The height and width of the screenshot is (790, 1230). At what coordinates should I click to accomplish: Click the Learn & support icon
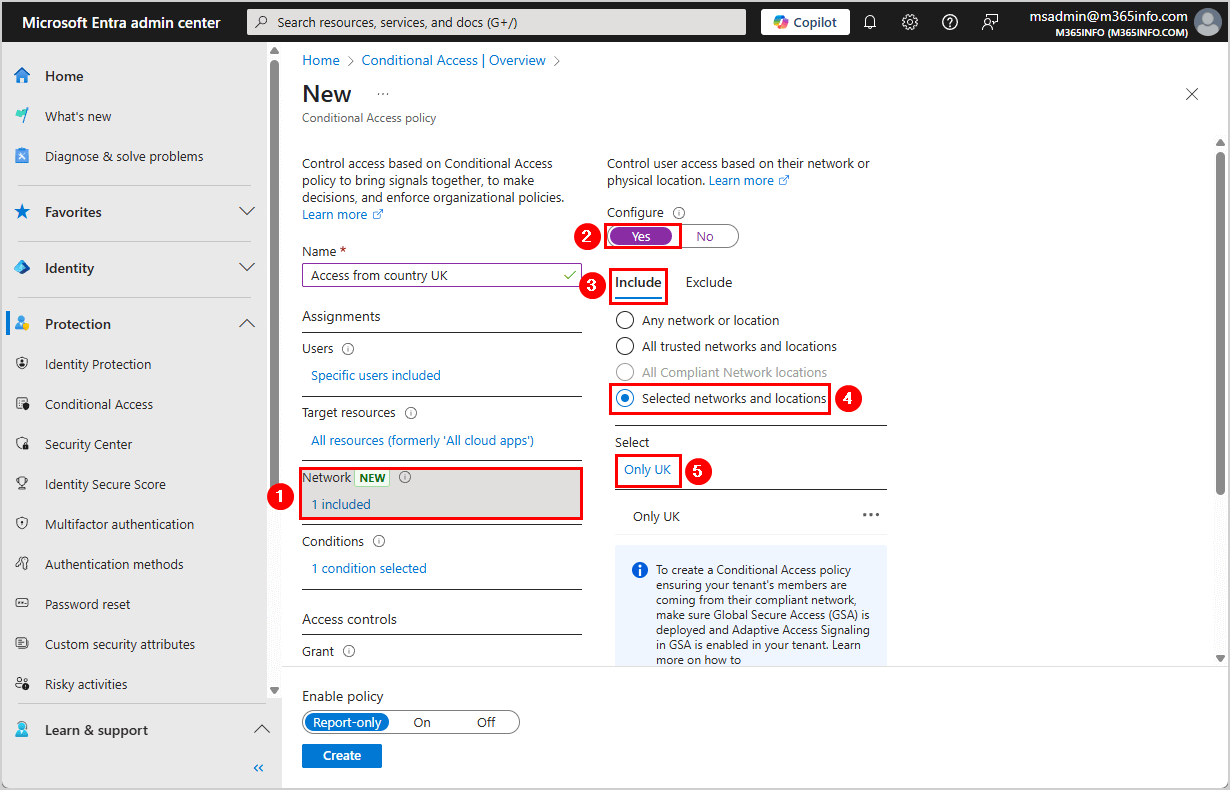(x=22, y=730)
